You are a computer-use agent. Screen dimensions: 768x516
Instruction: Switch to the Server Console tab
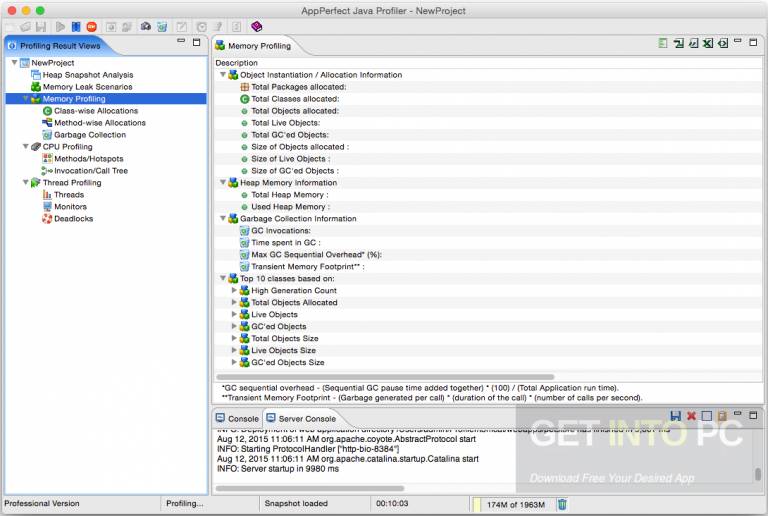301,419
